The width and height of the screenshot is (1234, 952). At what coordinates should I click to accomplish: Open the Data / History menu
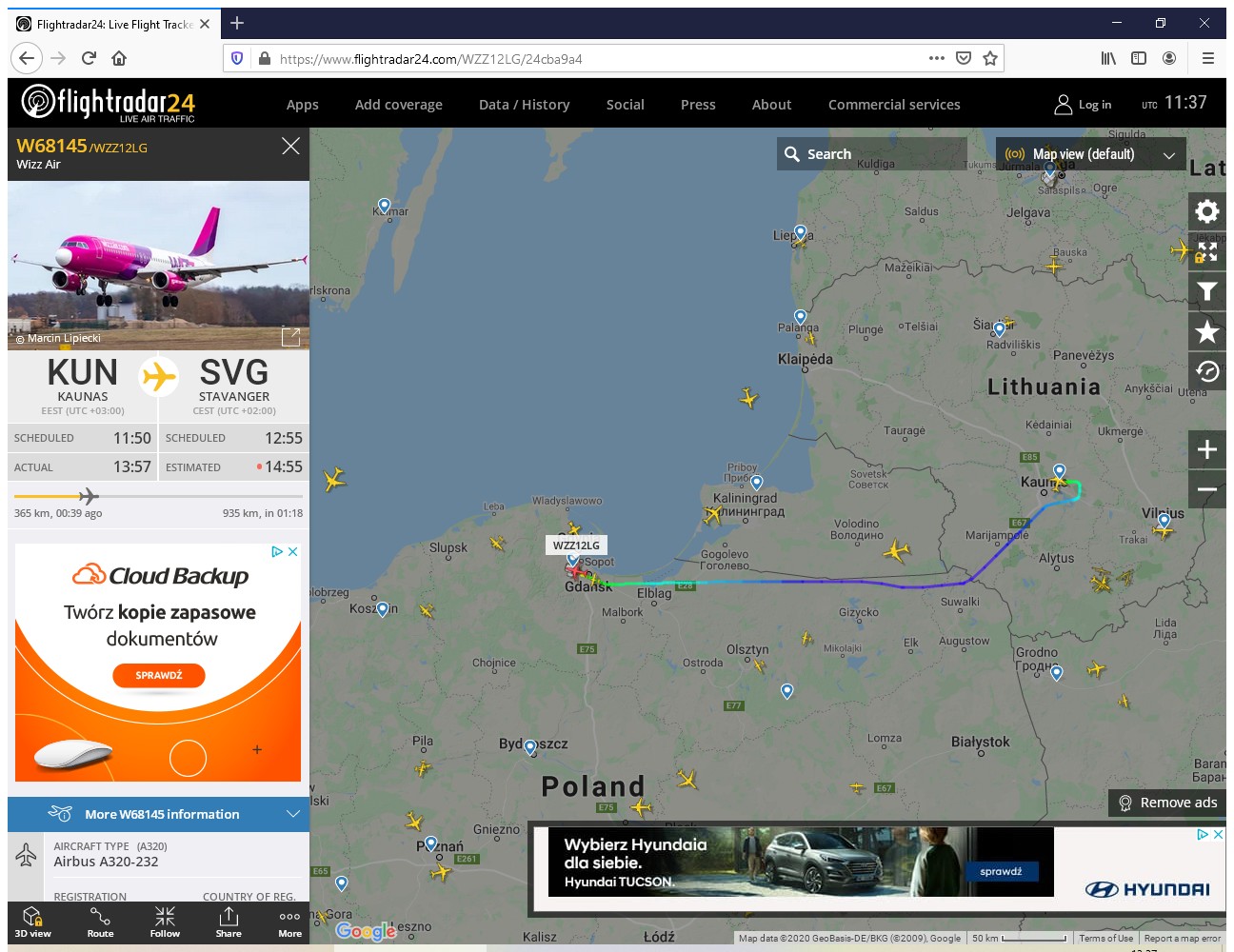525,105
